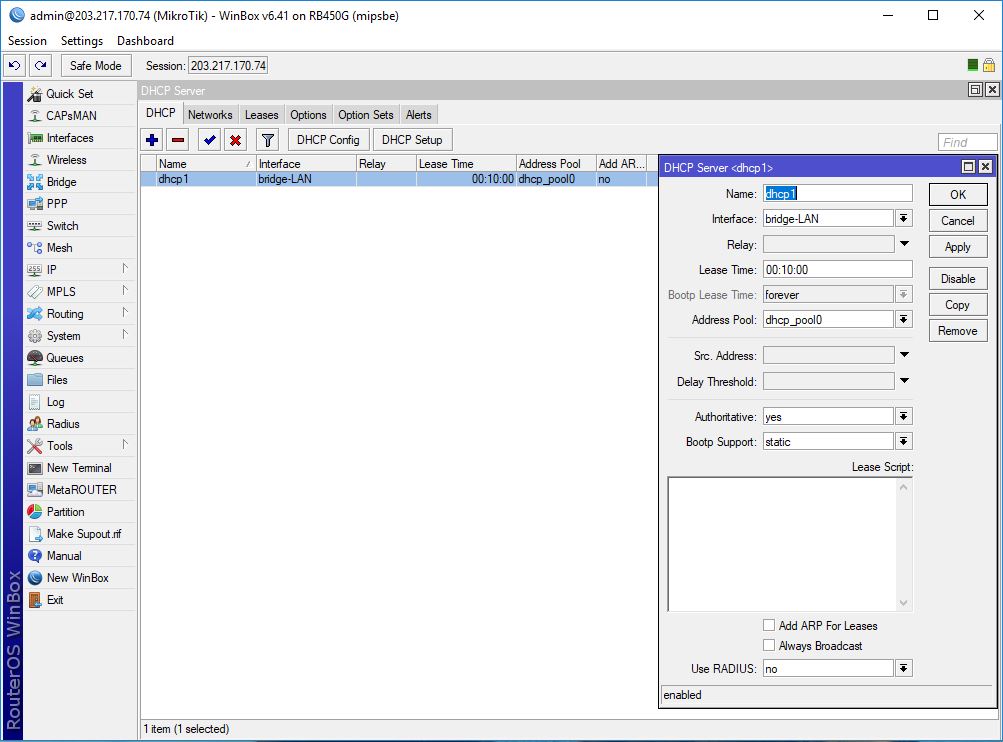The height and width of the screenshot is (742, 1003).
Task: Click the blue checkmark enable icon
Action: (x=209, y=140)
